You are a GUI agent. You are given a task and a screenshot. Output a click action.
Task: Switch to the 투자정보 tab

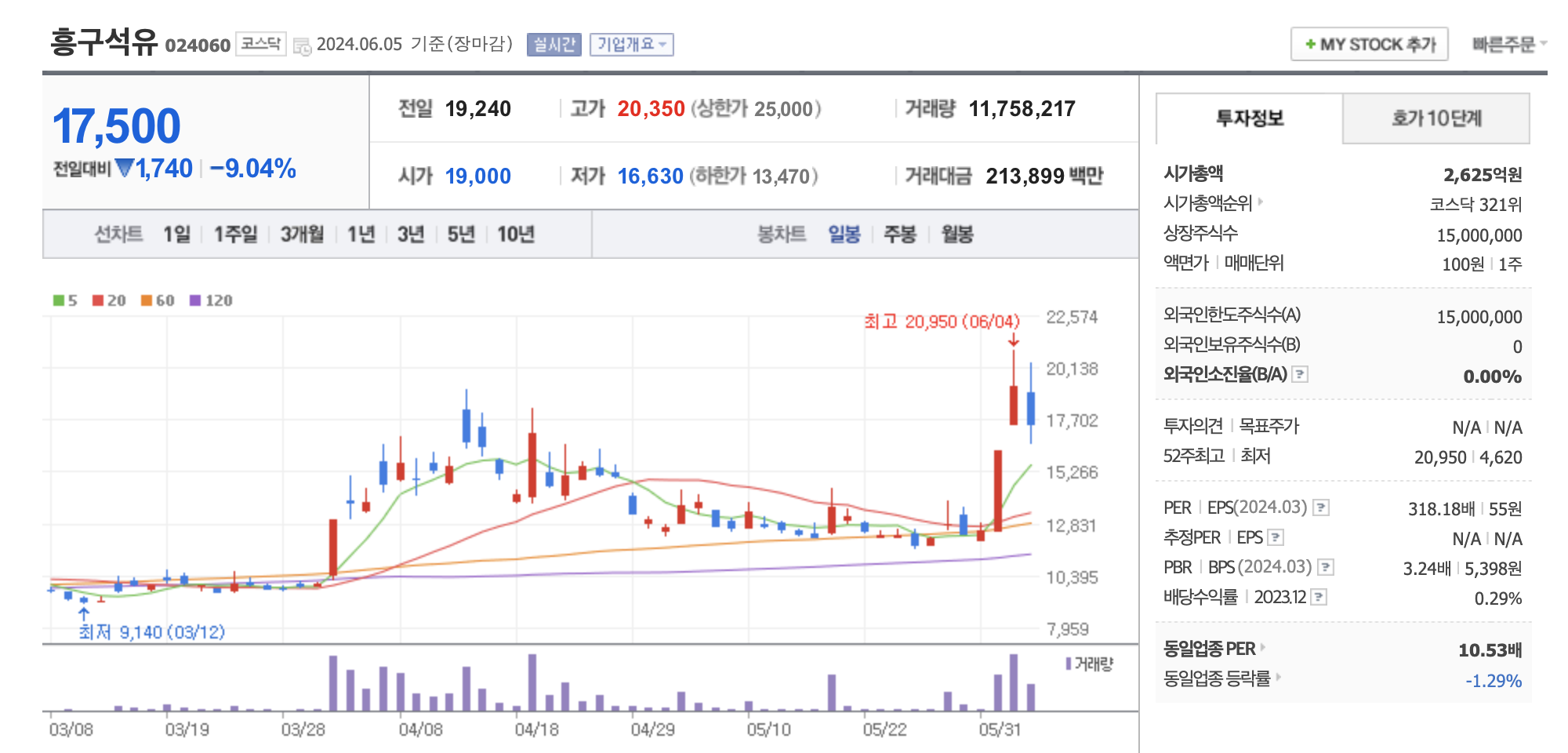1250,118
